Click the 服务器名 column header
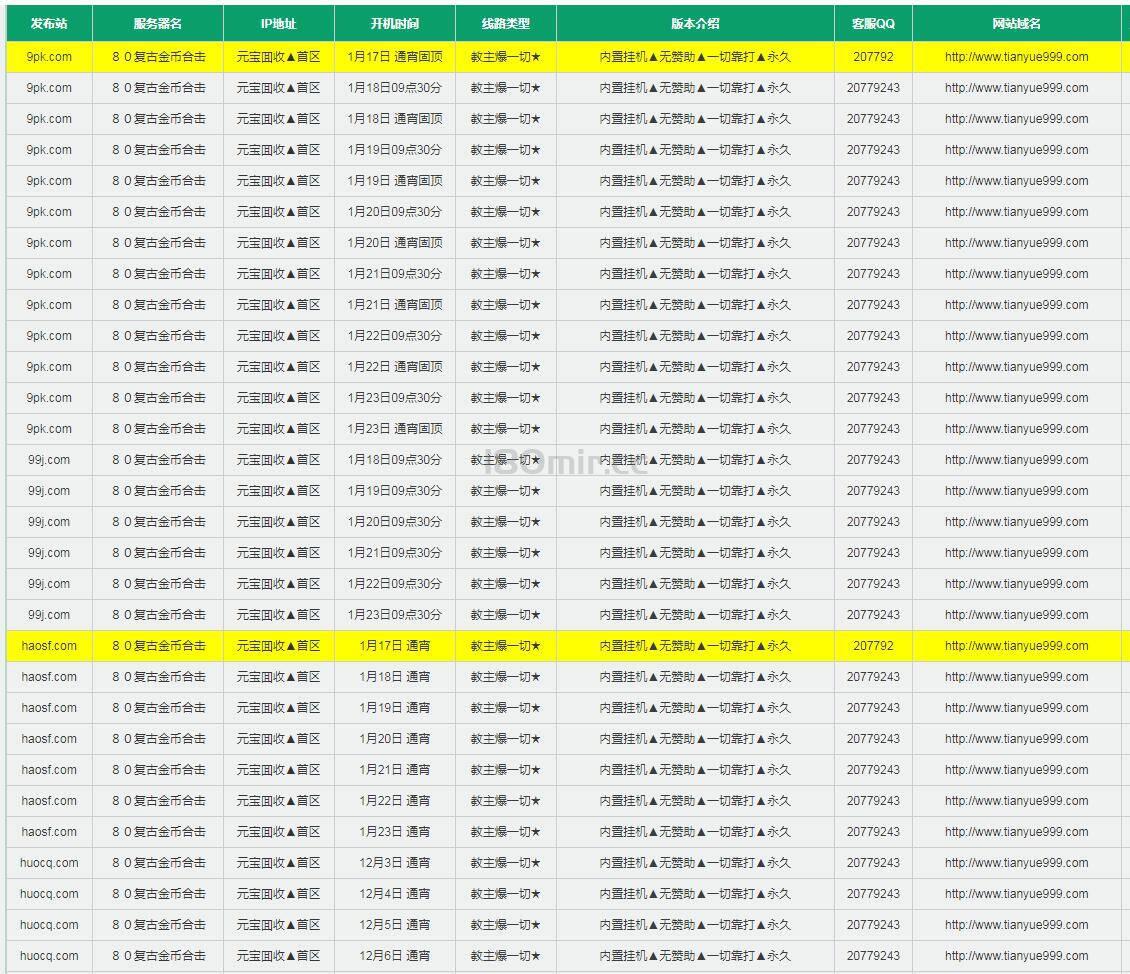This screenshot has height=974, width=1130. 158,24
